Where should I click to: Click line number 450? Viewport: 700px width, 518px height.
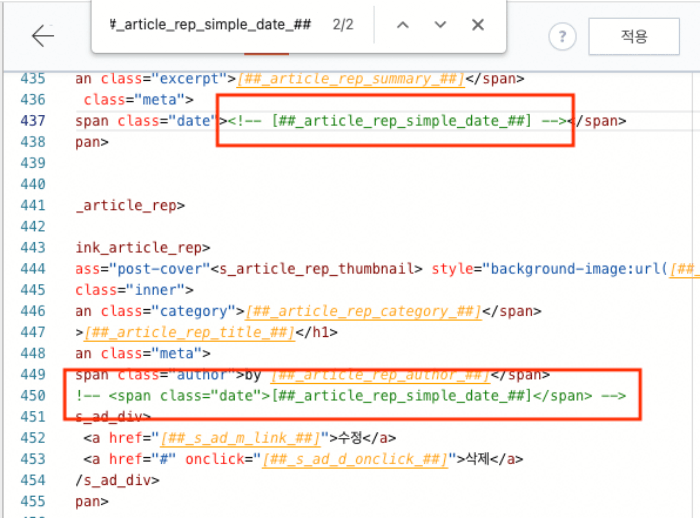[x=33, y=396]
